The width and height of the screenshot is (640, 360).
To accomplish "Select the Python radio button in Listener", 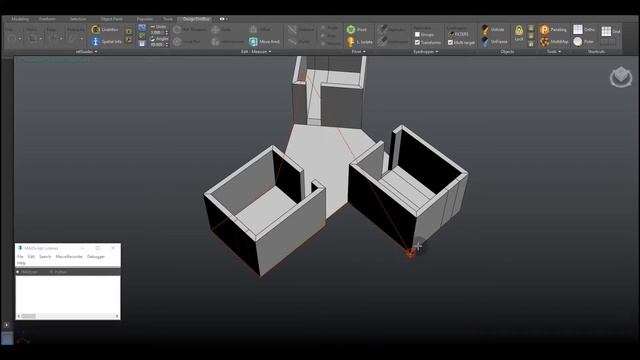I will (x=51, y=272).
